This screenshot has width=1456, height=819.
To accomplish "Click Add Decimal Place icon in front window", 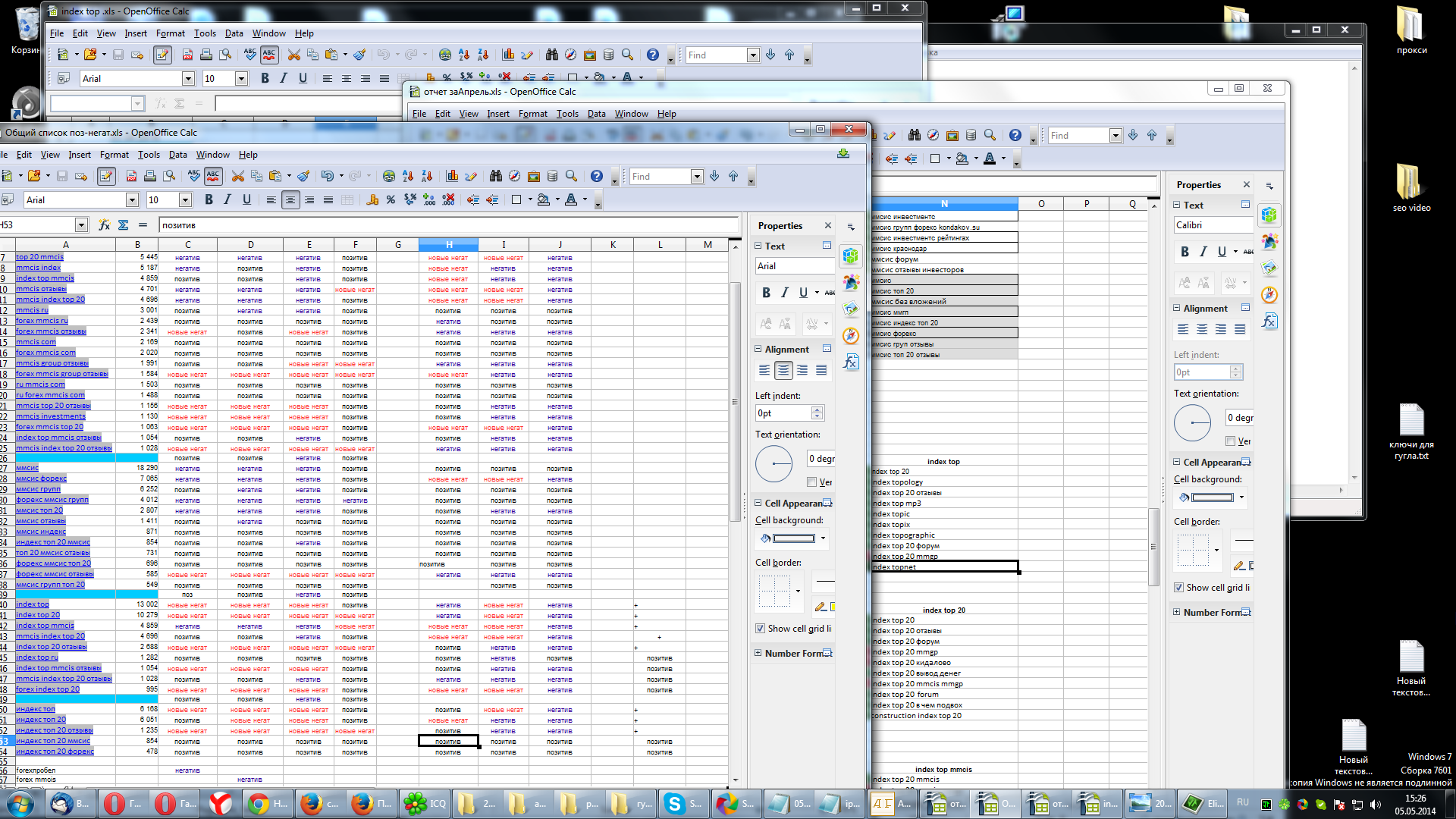I will point(429,199).
